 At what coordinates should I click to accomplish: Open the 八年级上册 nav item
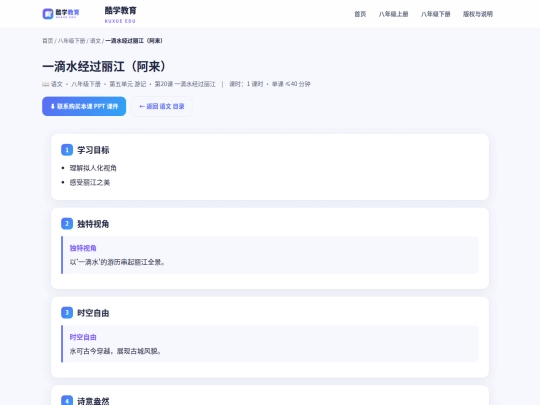[x=393, y=14]
